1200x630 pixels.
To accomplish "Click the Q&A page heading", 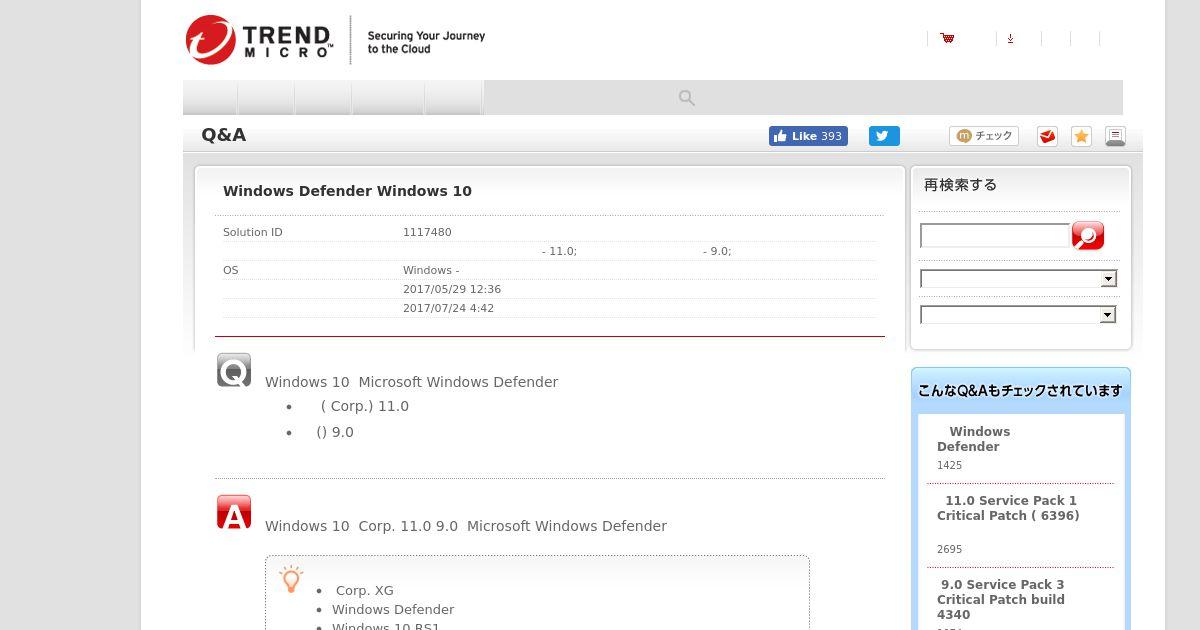I will pyautogui.click(x=223, y=135).
